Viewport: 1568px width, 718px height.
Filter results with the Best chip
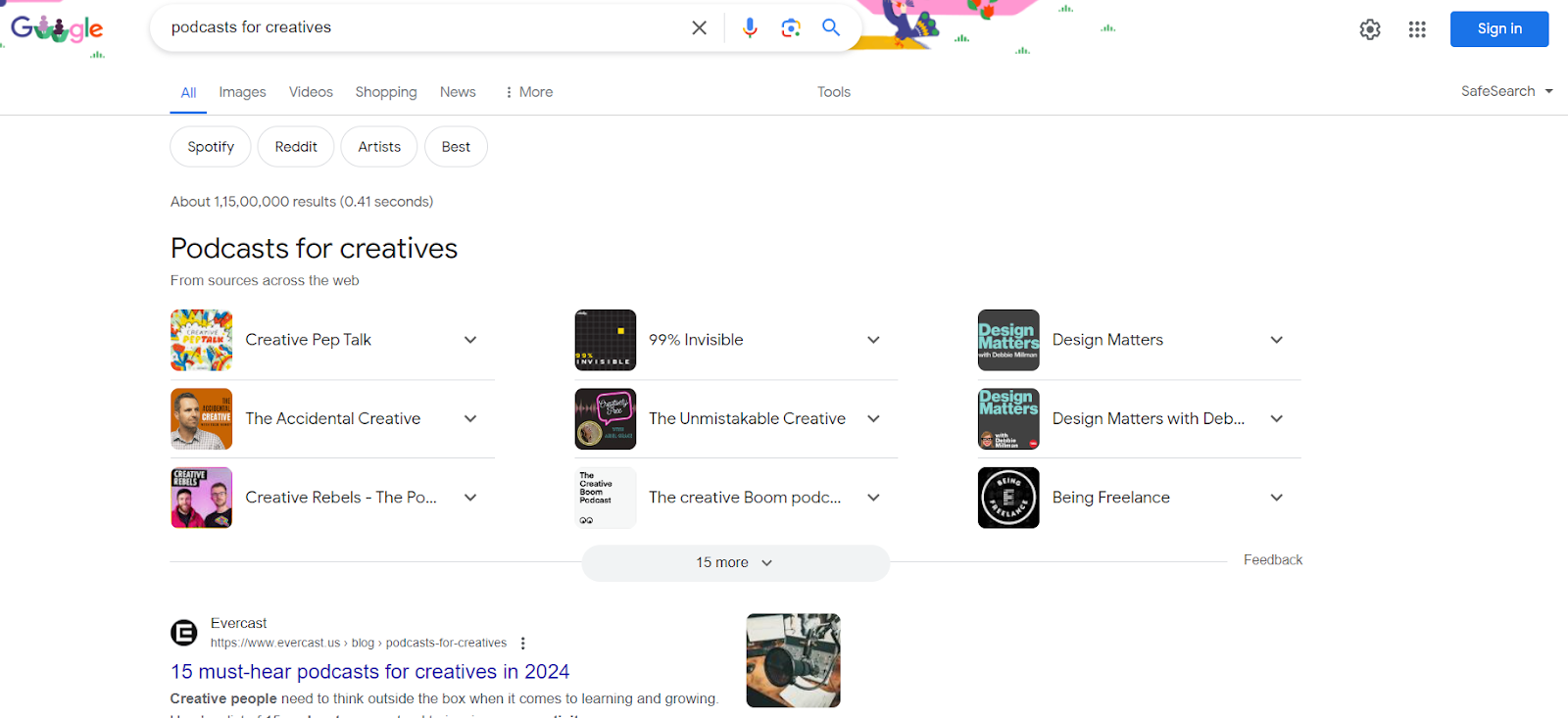click(x=456, y=147)
